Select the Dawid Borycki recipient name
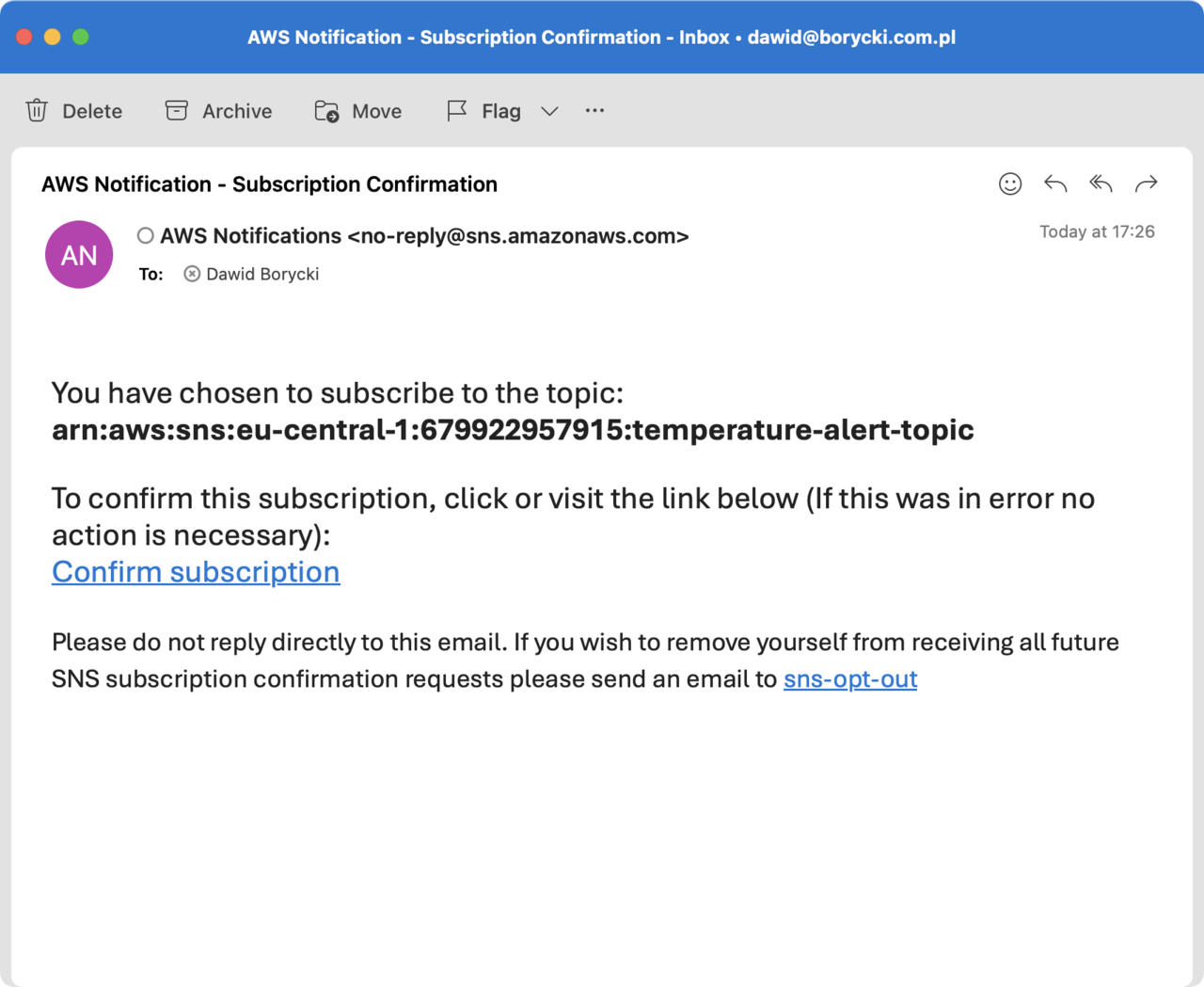1204x987 pixels. point(262,274)
